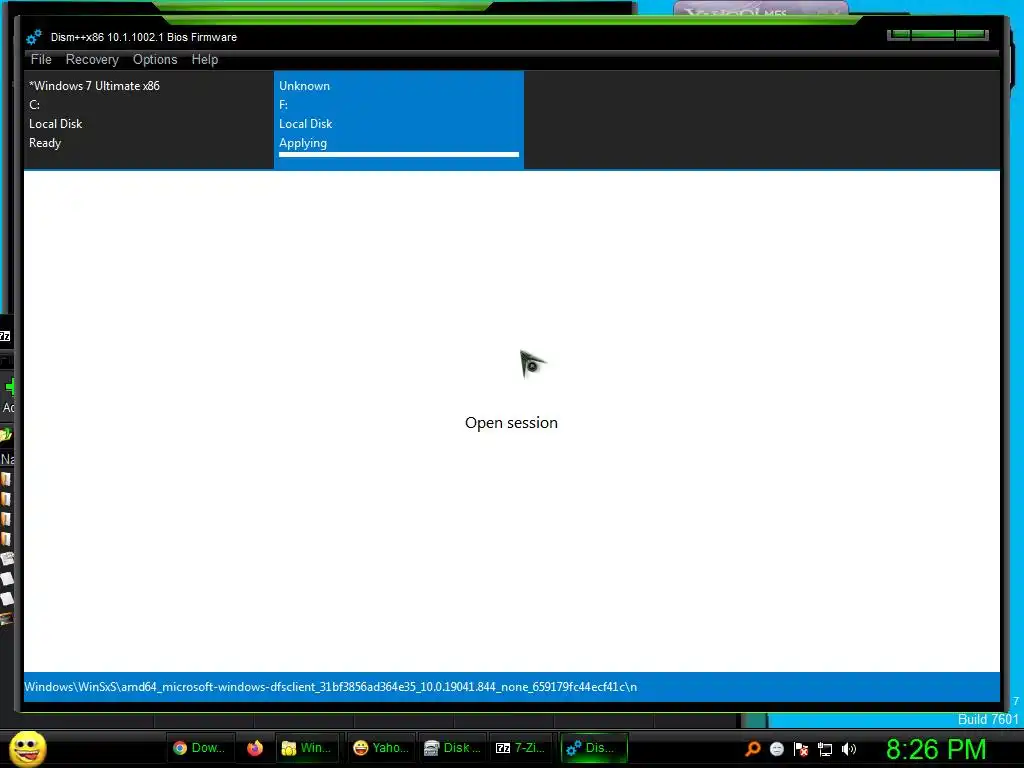Screen dimensions: 1024x768
Task: Open the network tray icon
Action: pos(825,749)
